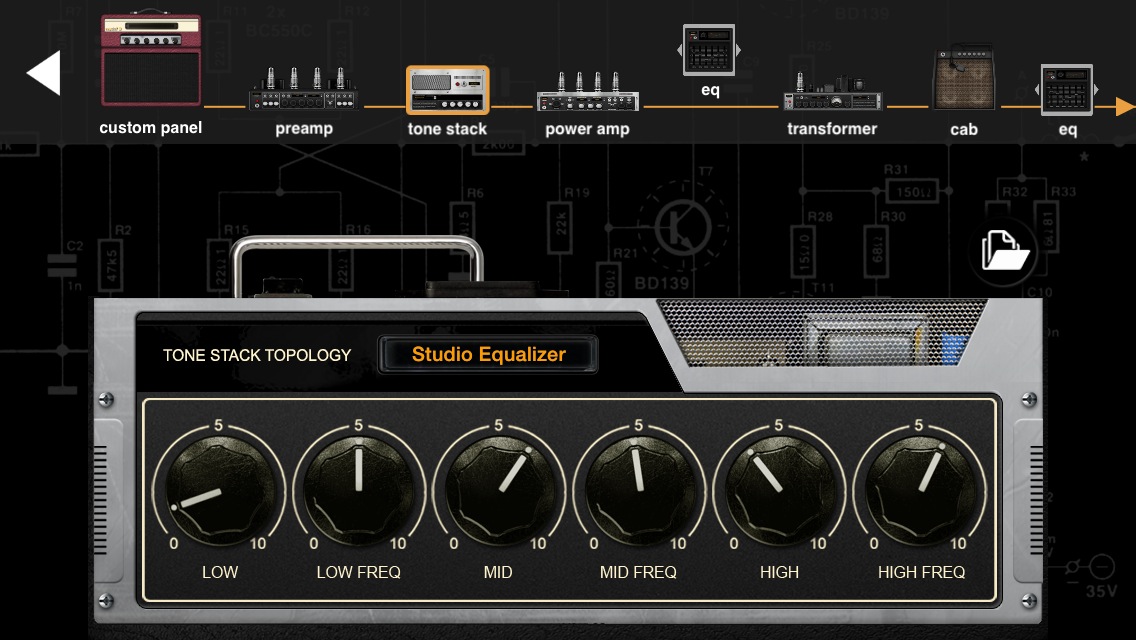Open the custom panel amp module
This screenshot has width=1136, height=640.
coord(151,61)
